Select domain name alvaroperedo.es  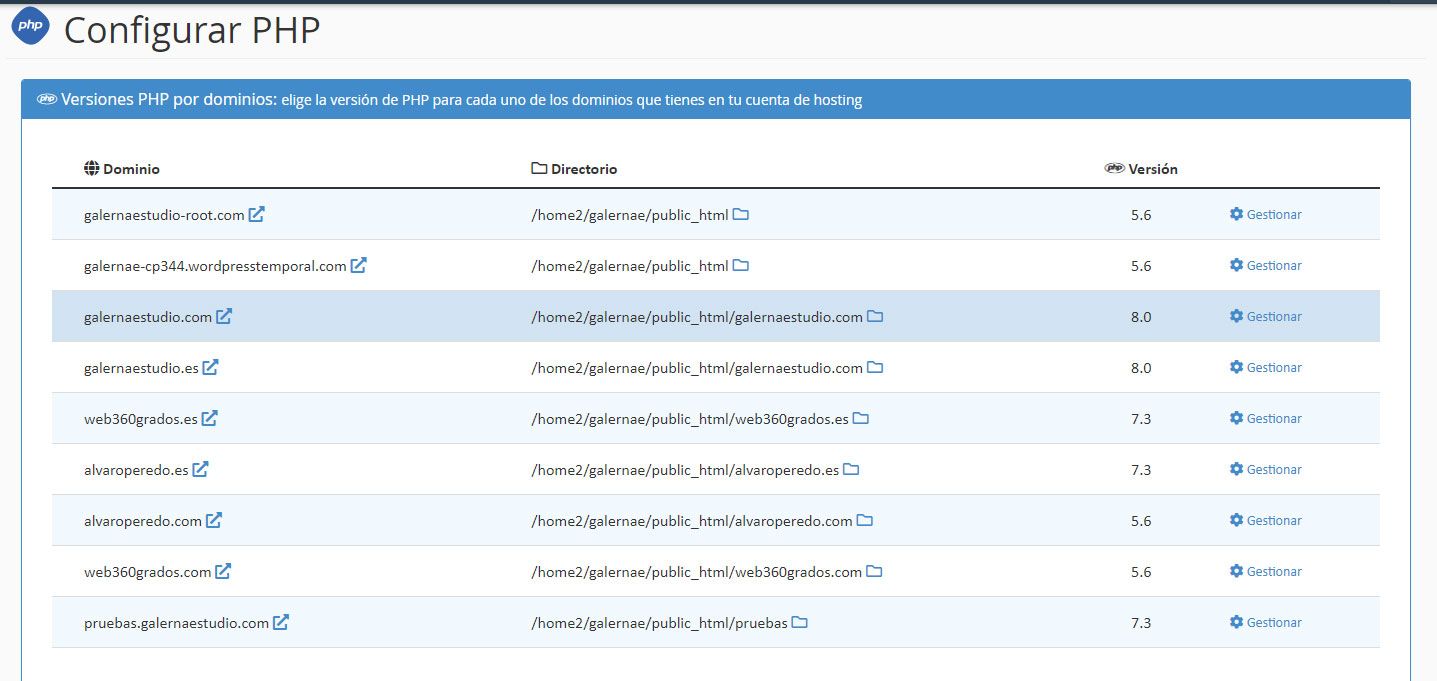[x=136, y=470]
